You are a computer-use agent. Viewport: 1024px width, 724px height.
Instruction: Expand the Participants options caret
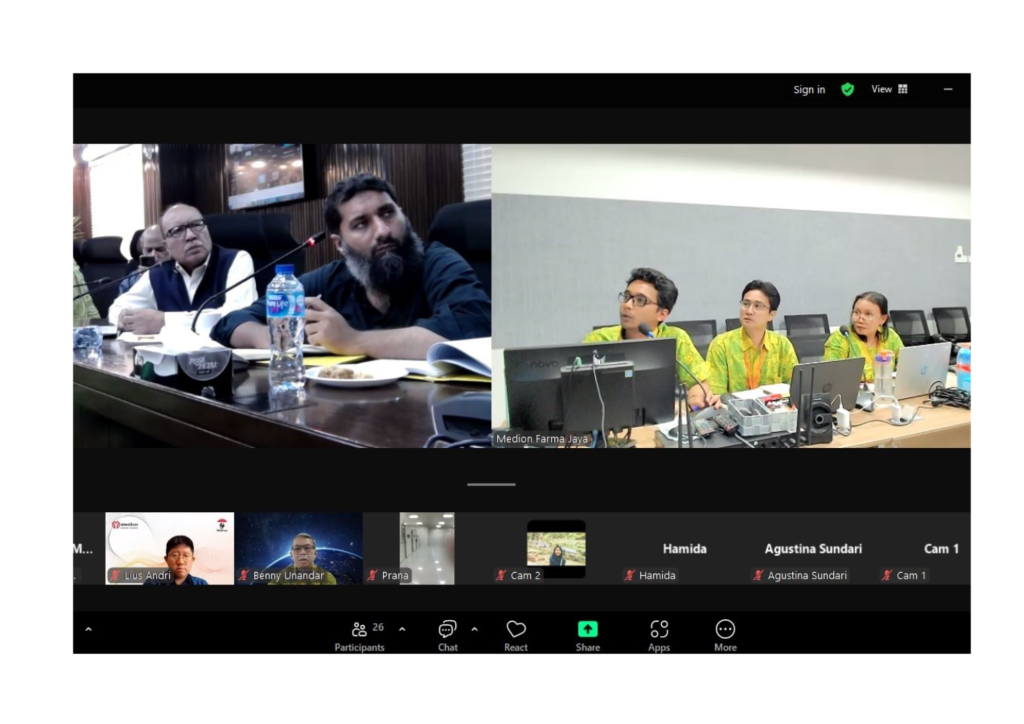click(402, 629)
